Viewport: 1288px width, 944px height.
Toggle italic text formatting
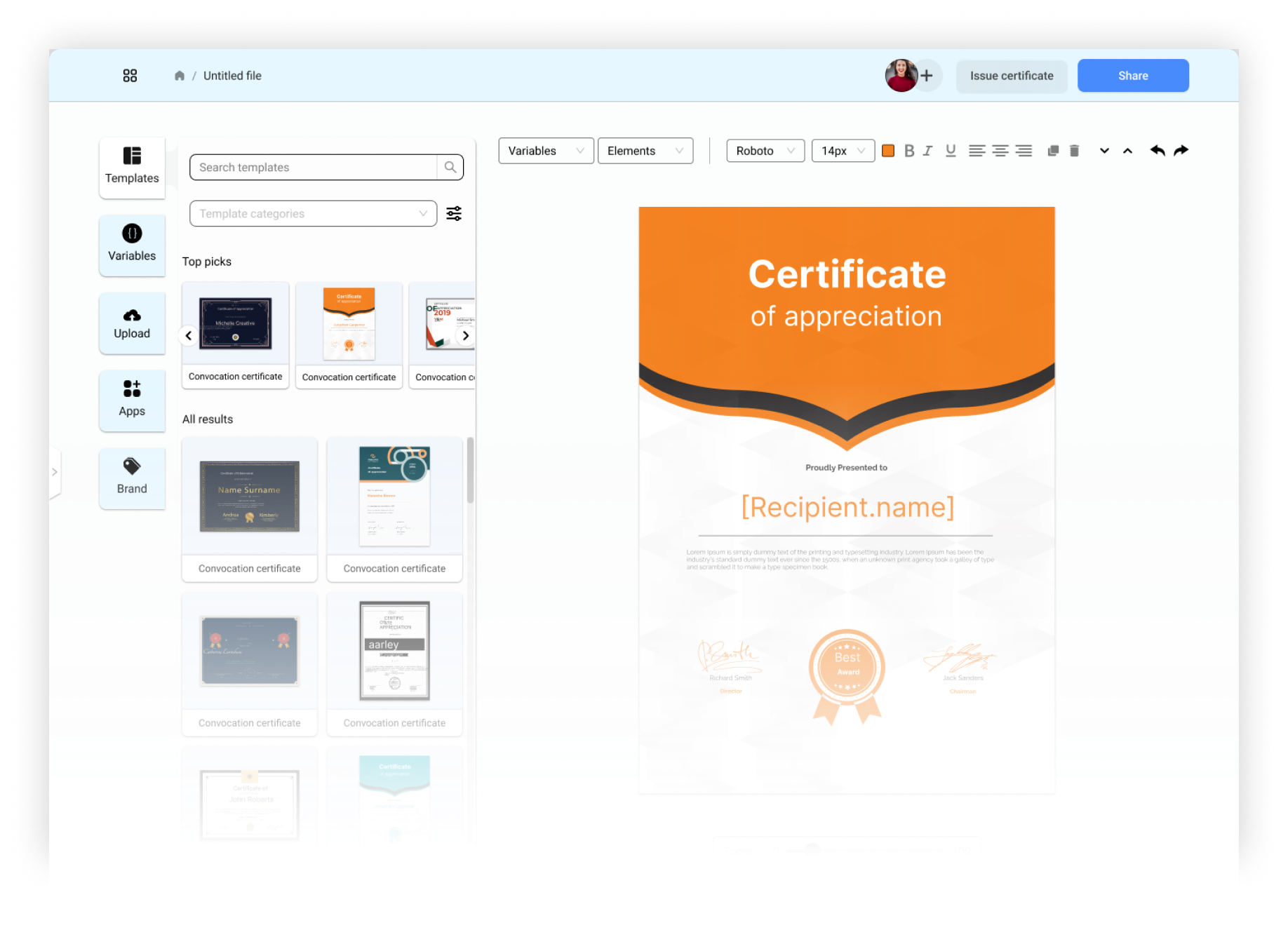point(928,151)
